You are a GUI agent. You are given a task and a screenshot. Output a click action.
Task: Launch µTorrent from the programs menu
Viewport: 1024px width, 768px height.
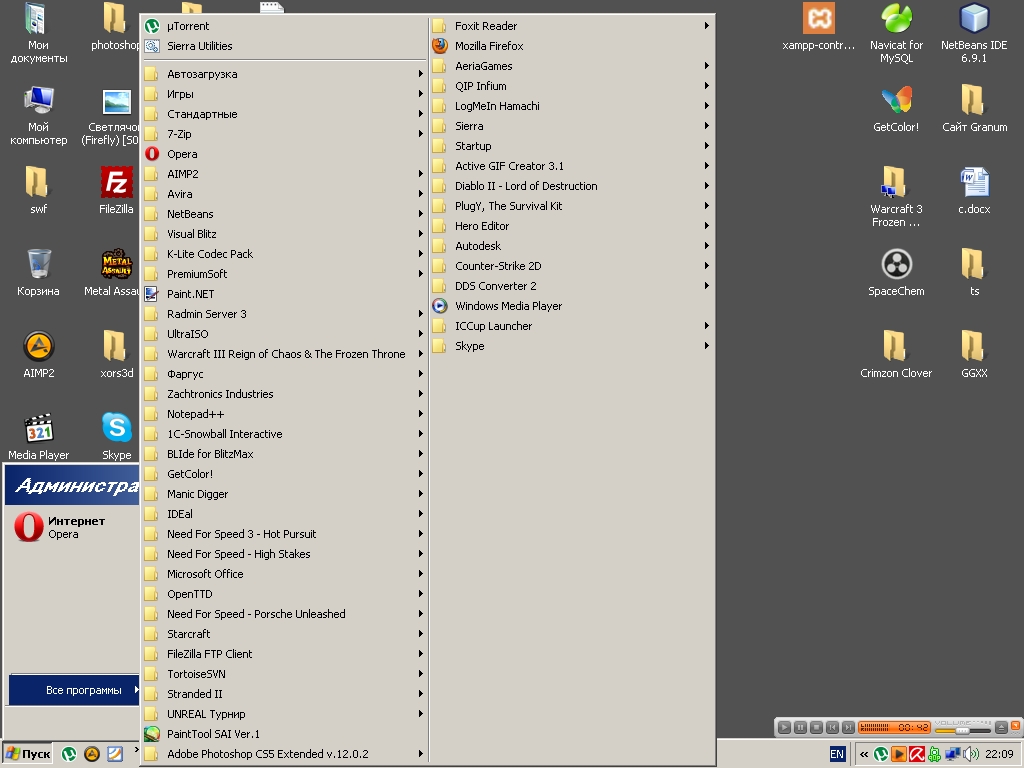pos(188,26)
